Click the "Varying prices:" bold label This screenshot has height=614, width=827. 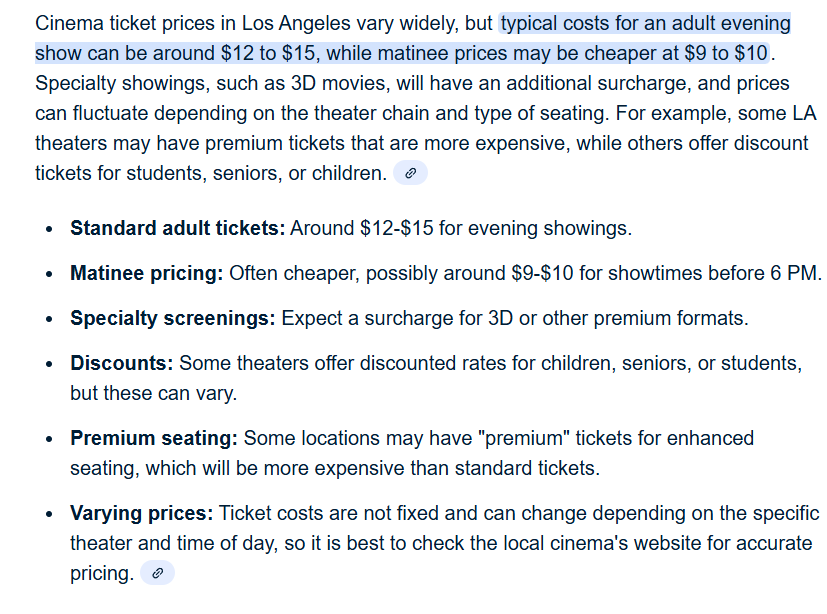coord(141,513)
